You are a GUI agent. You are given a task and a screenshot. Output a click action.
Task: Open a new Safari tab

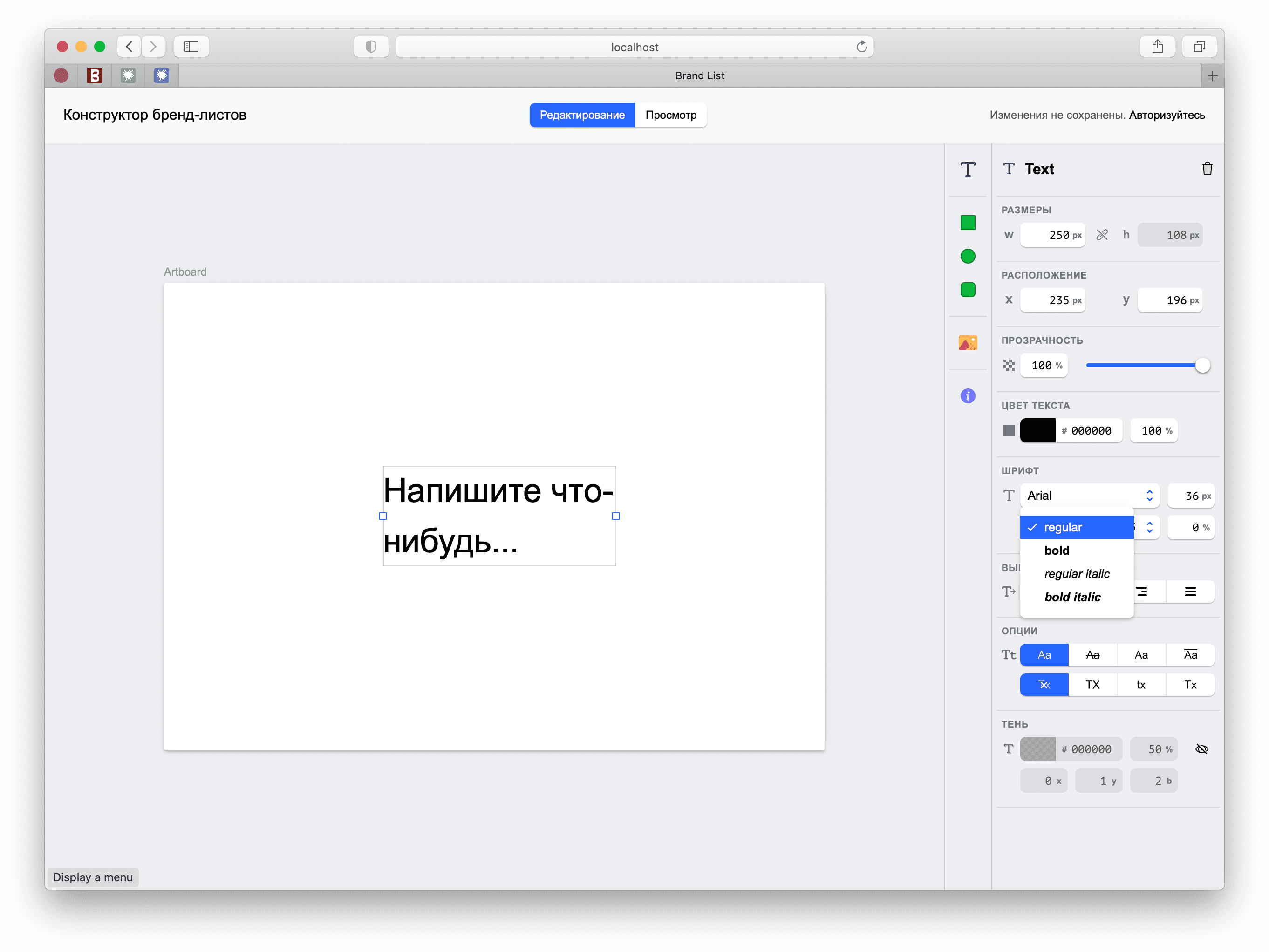tap(1212, 76)
